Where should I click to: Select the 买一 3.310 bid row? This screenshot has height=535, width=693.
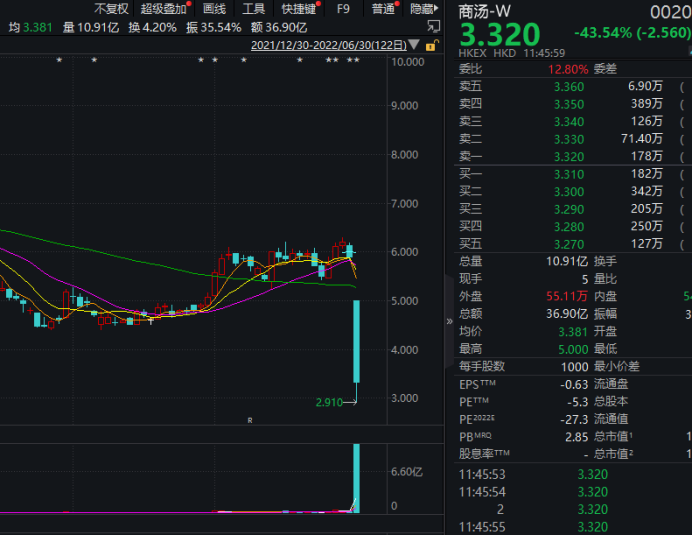573,174
